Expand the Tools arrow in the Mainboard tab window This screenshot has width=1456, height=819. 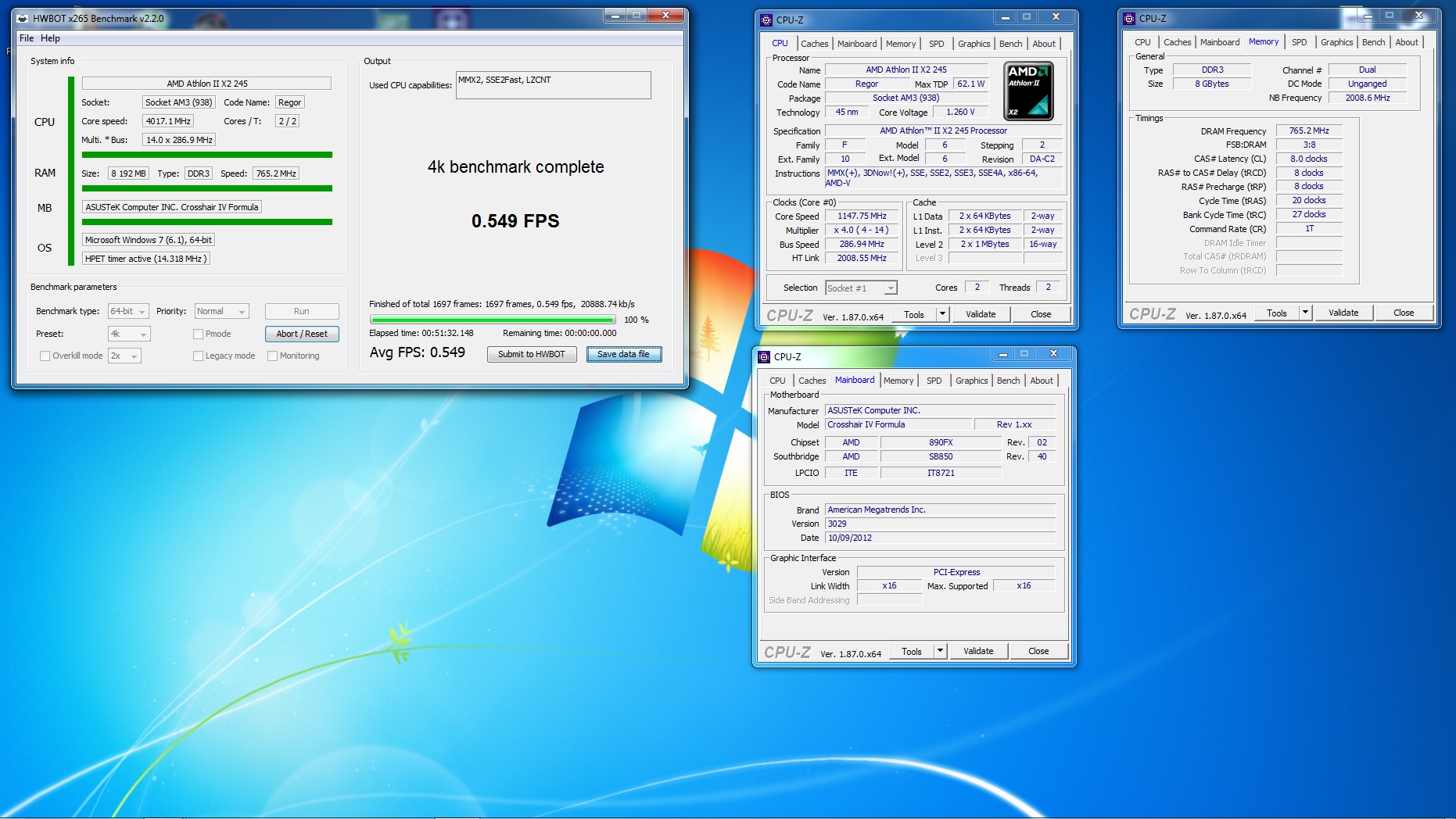point(940,651)
